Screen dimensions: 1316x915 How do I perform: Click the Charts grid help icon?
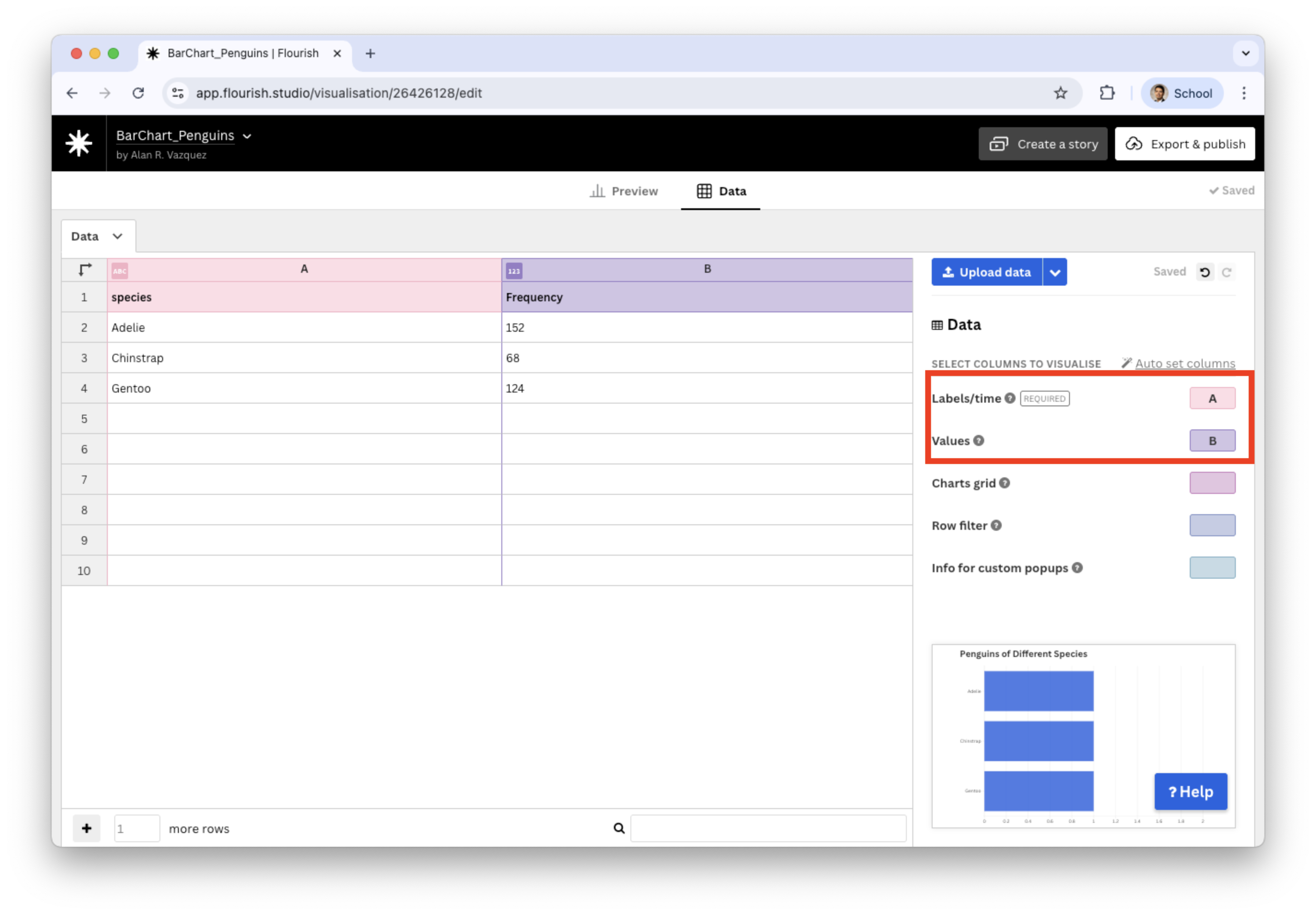pos(1004,483)
